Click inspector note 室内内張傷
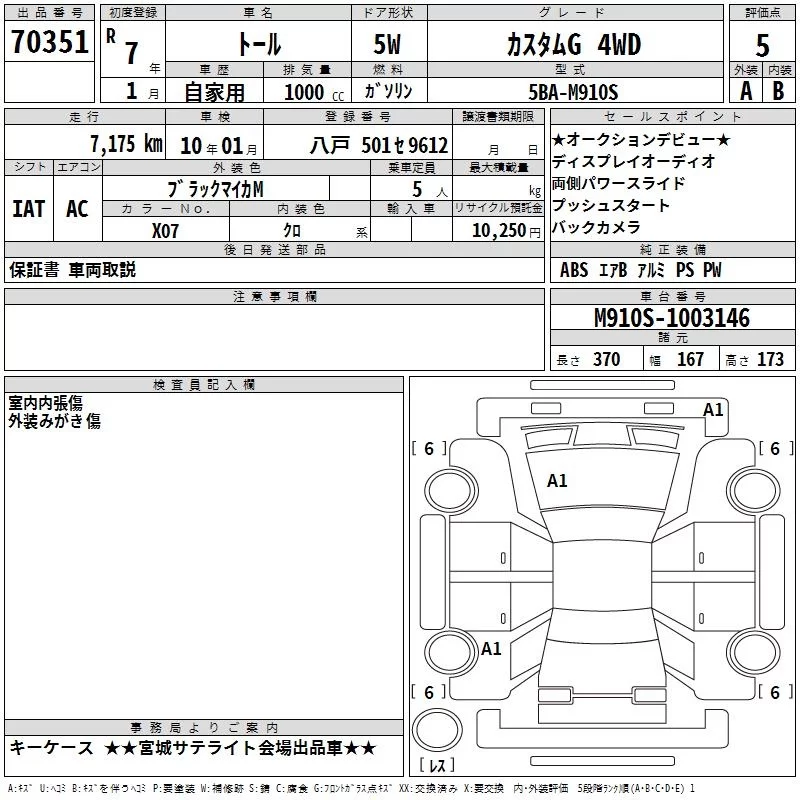 pos(46,403)
